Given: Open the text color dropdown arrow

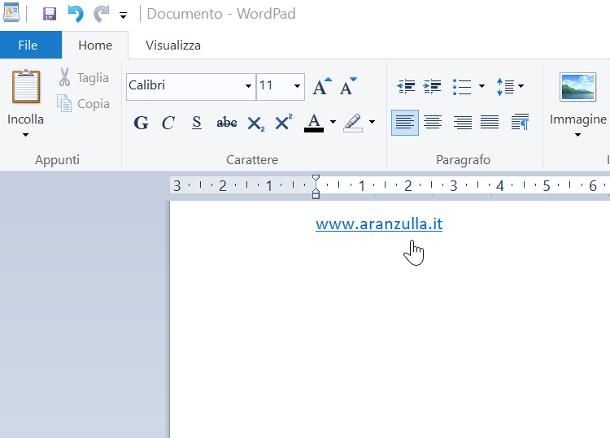Looking at the screenshot, I should click(x=333, y=122).
